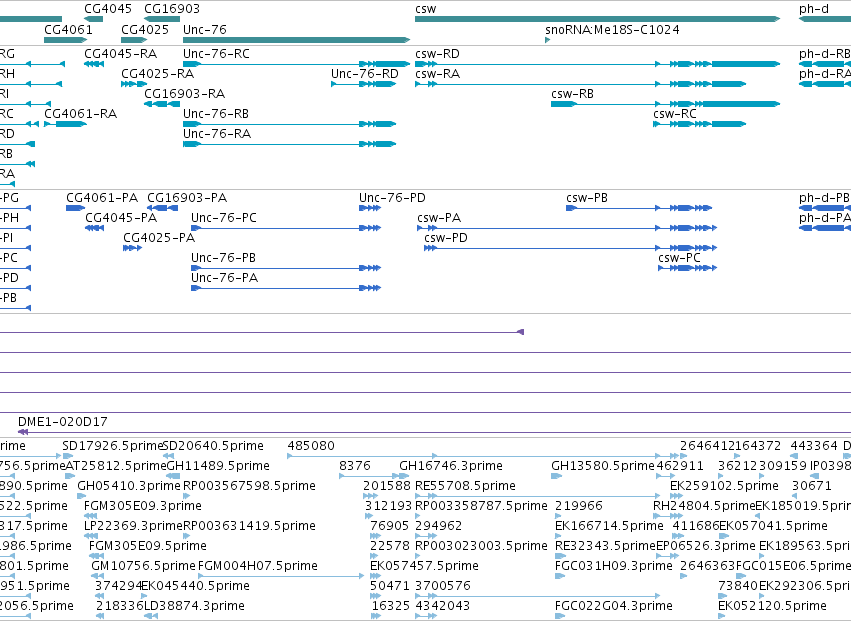The height and width of the screenshot is (621, 851).
Task: Select the EK045440.5prime EST
Action: 145,596
